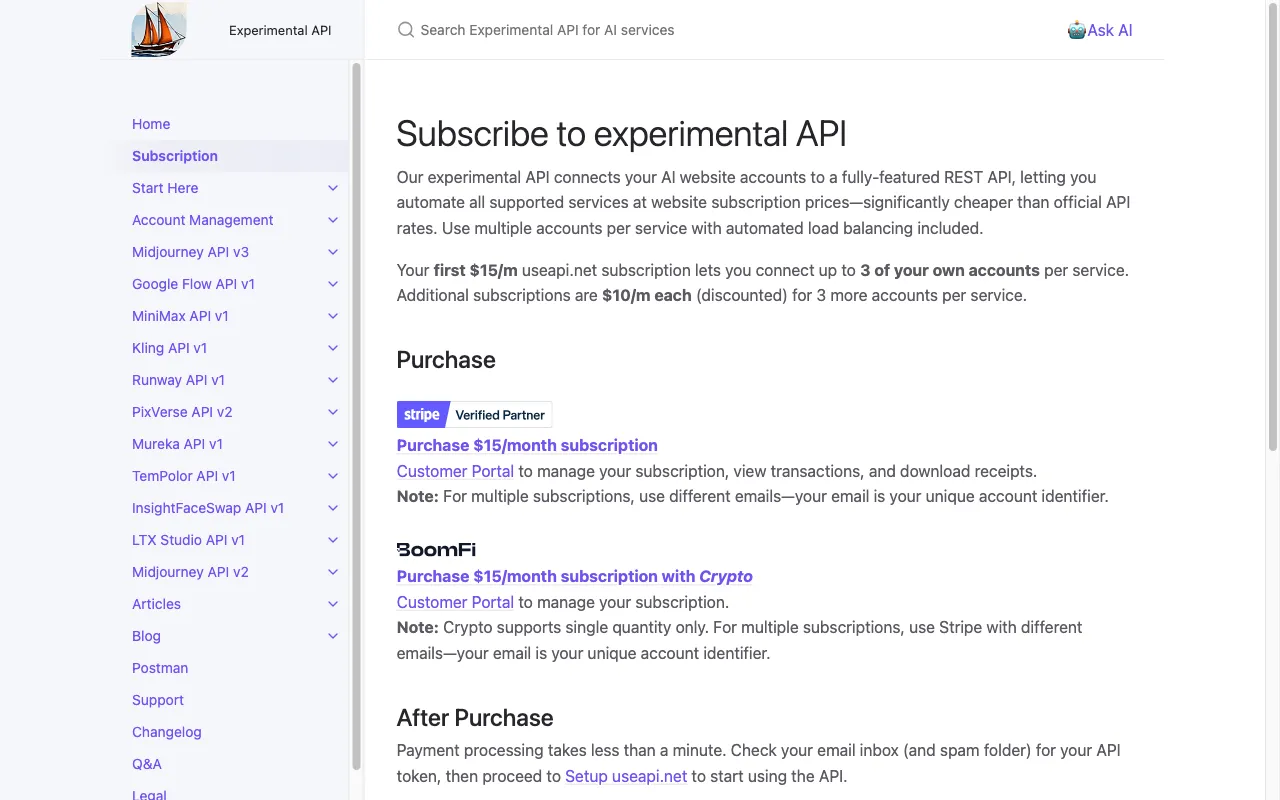This screenshot has width=1280, height=800.
Task: Open Runway API v1 sidebar link
Action: tap(178, 380)
